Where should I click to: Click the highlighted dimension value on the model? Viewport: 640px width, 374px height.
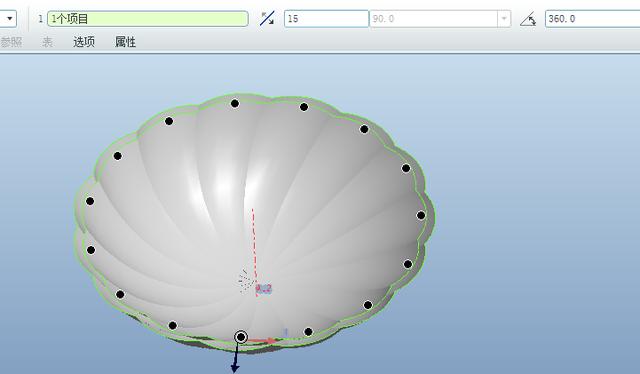click(x=263, y=289)
